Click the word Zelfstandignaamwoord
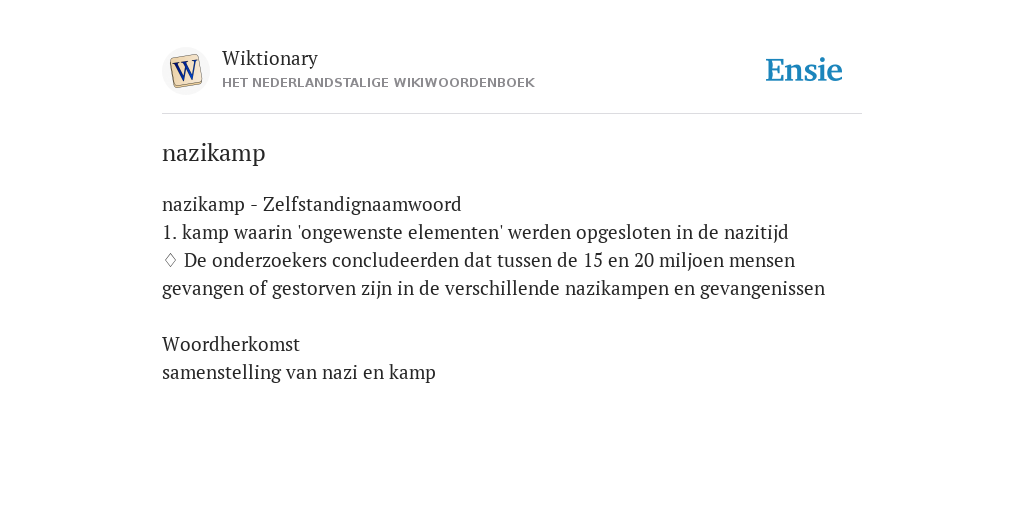Viewport: 1024px width, 512px height. [x=362, y=204]
